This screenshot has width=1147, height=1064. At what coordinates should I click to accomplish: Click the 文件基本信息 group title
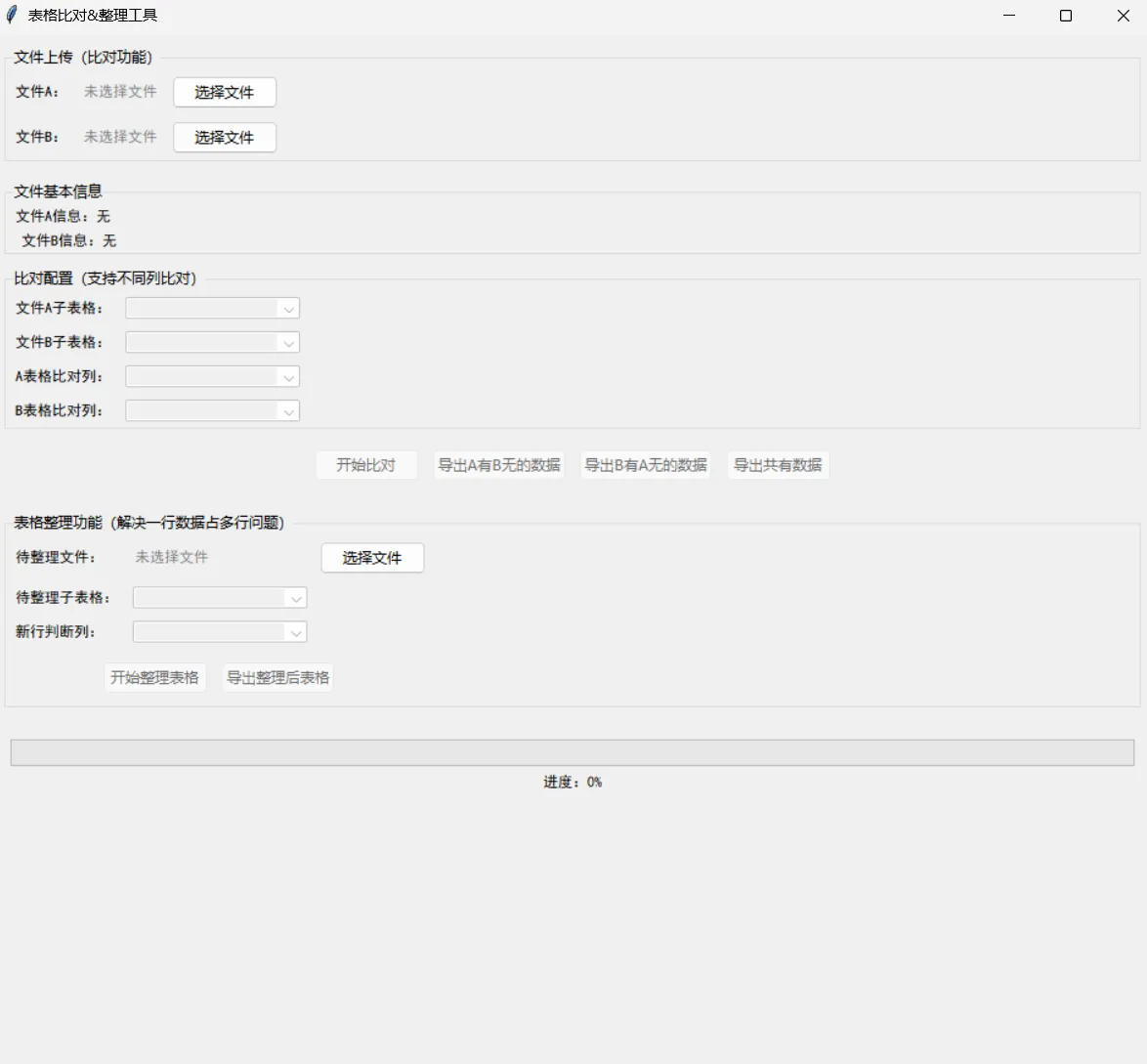(x=58, y=192)
